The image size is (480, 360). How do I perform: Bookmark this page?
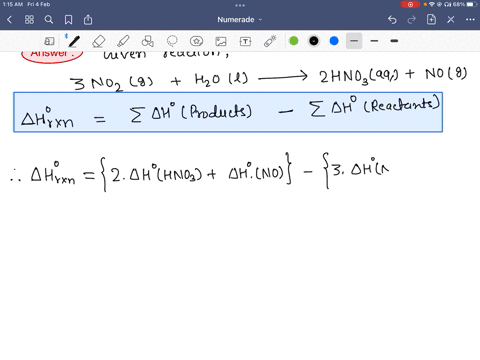[x=68, y=20]
